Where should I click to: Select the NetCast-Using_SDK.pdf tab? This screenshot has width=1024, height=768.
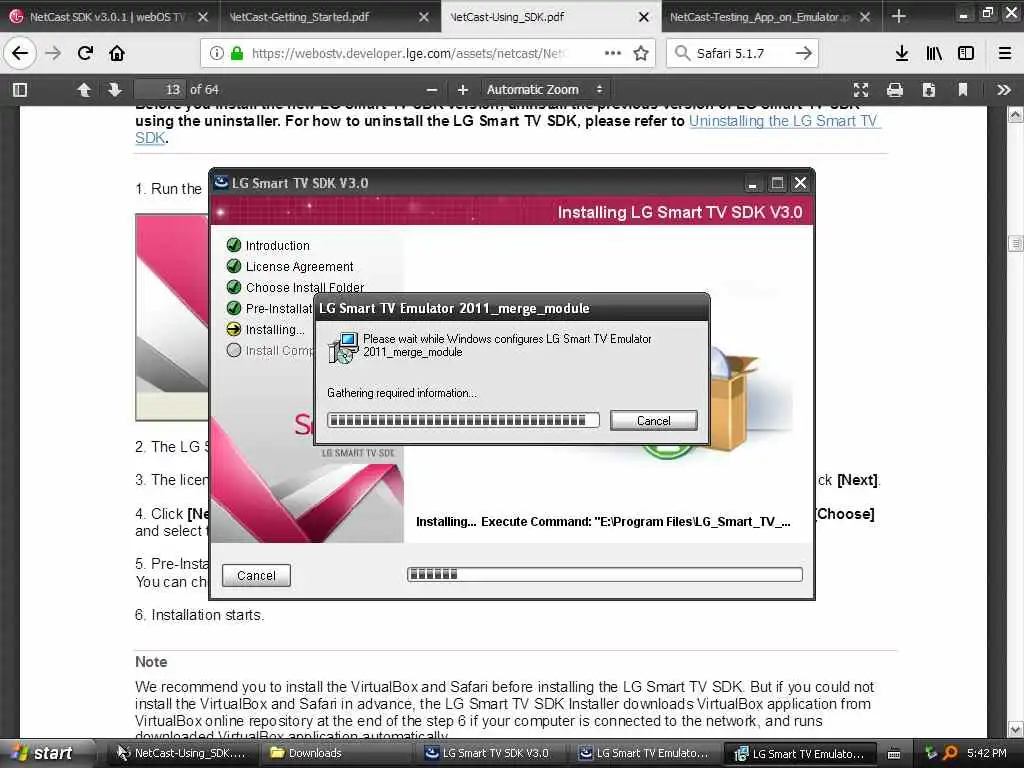coord(507,17)
